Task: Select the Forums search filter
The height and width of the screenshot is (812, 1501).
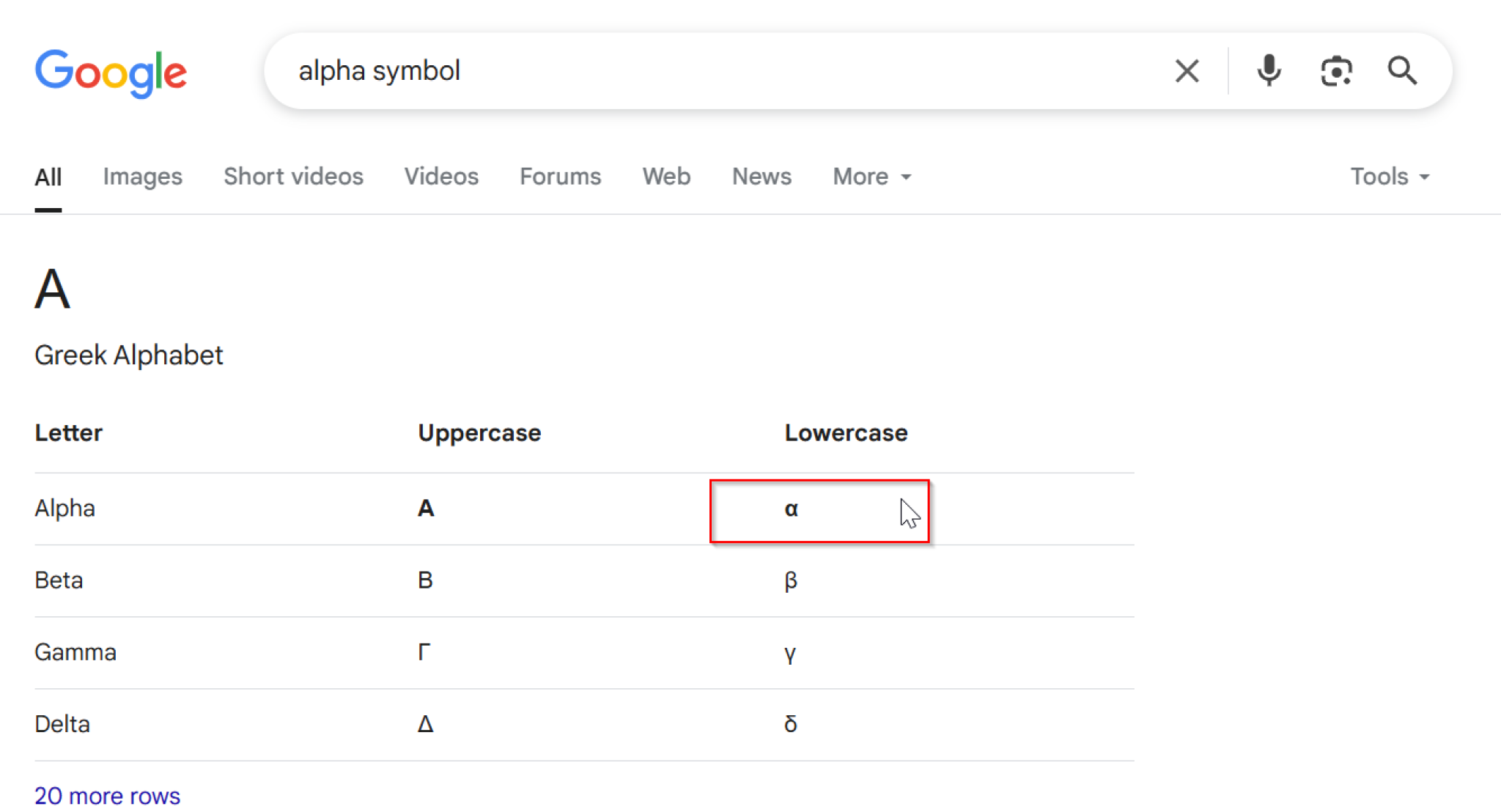Action: (560, 177)
